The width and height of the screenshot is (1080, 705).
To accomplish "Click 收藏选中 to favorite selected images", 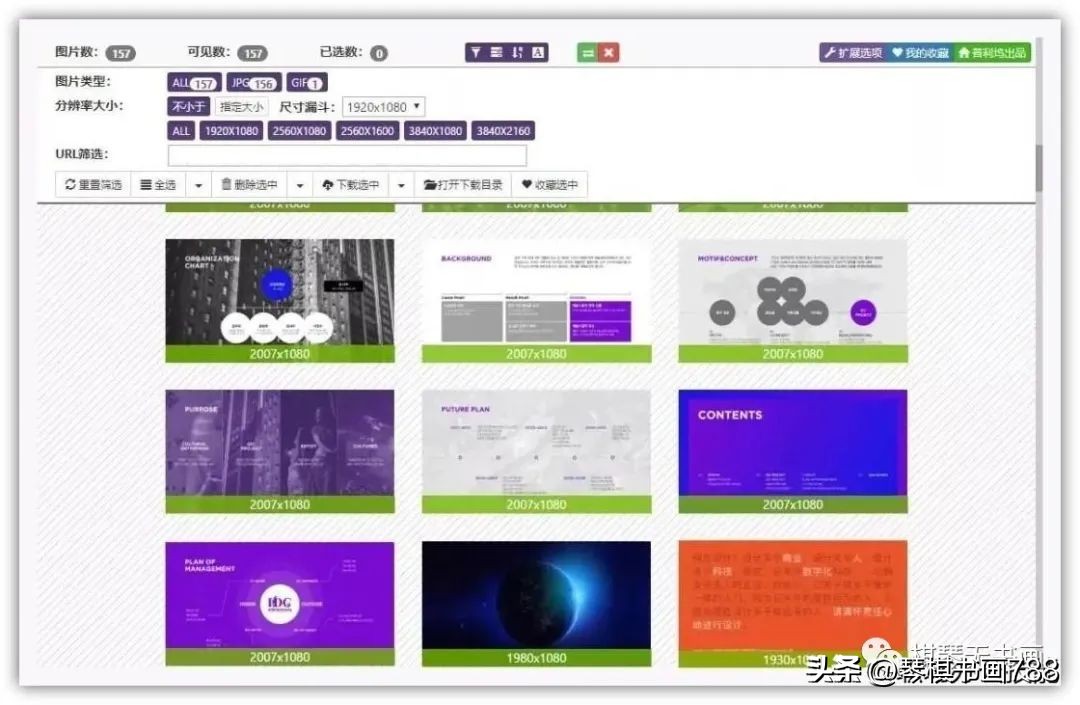I will pyautogui.click(x=548, y=186).
